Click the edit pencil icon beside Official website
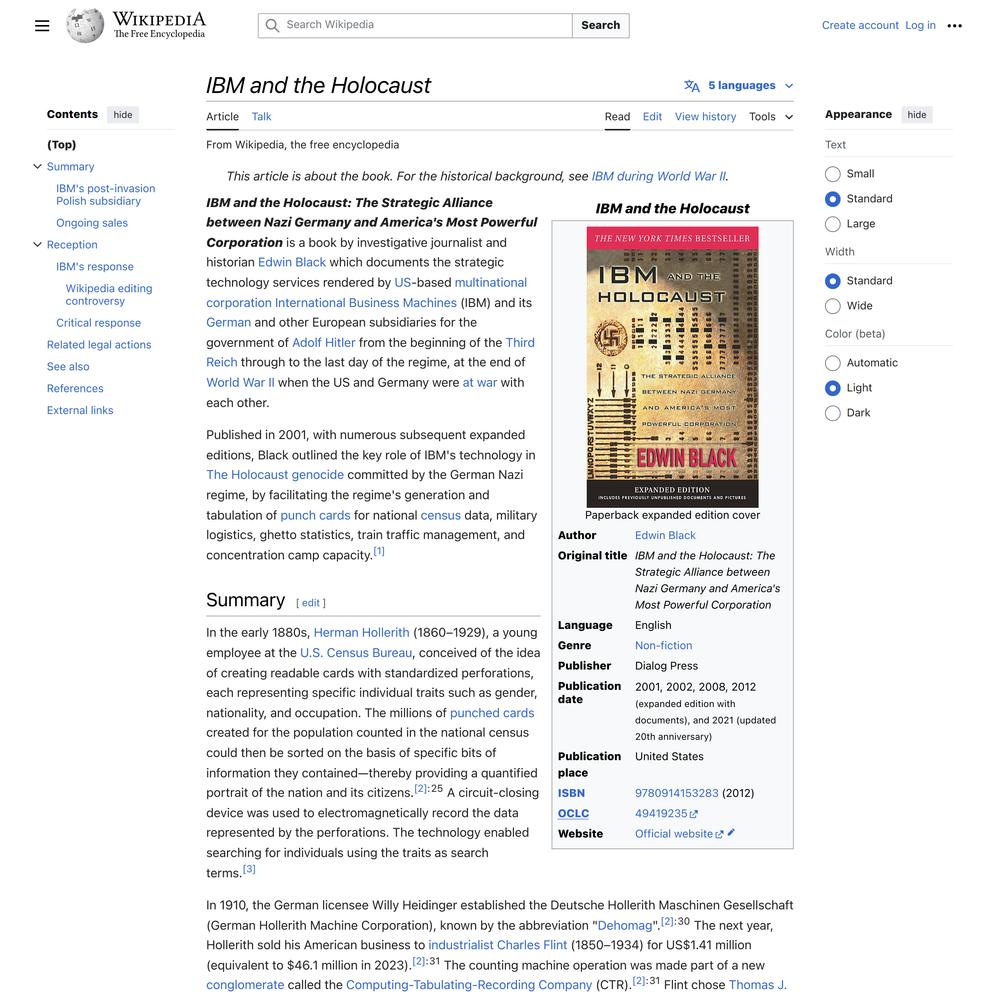This screenshot has height=1000, width=1000. 731,832
